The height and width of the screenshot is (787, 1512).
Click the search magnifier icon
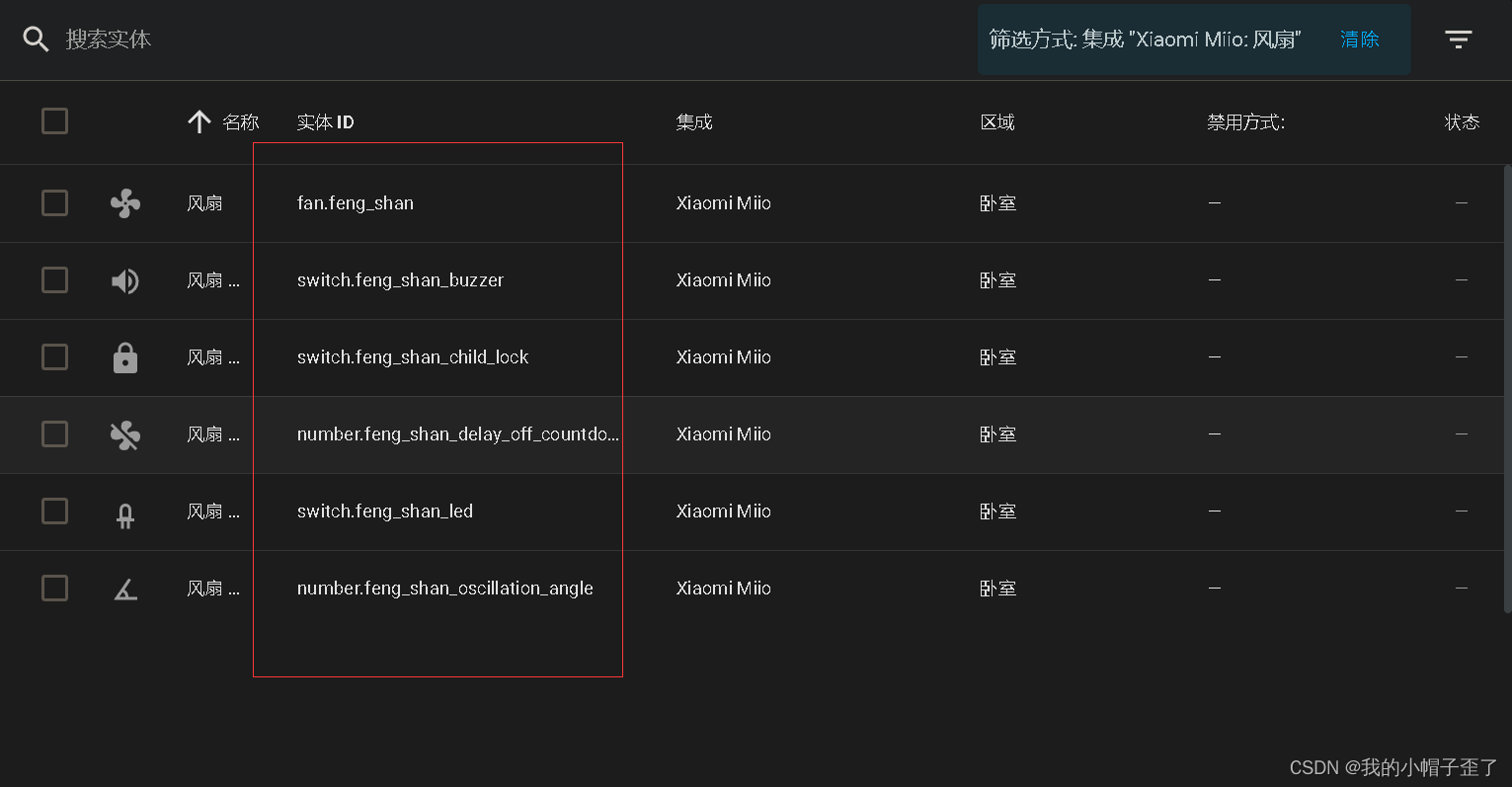pyautogui.click(x=36, y=39)
